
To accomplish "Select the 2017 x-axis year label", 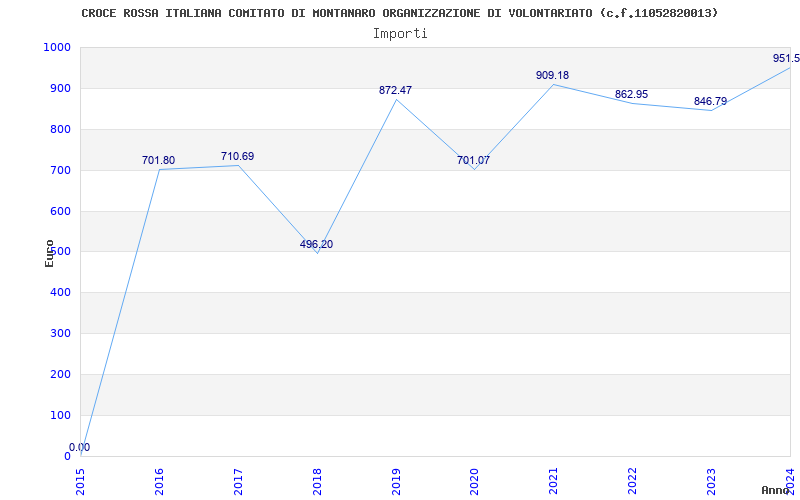I will (238, 481).
